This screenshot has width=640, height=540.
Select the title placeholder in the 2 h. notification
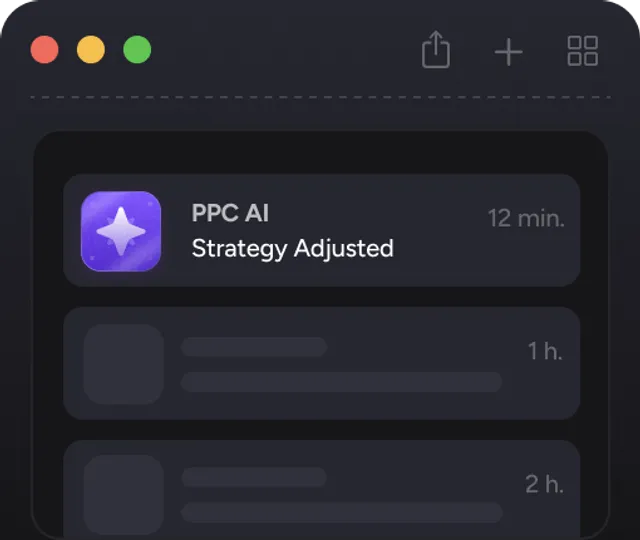[254, 477]
